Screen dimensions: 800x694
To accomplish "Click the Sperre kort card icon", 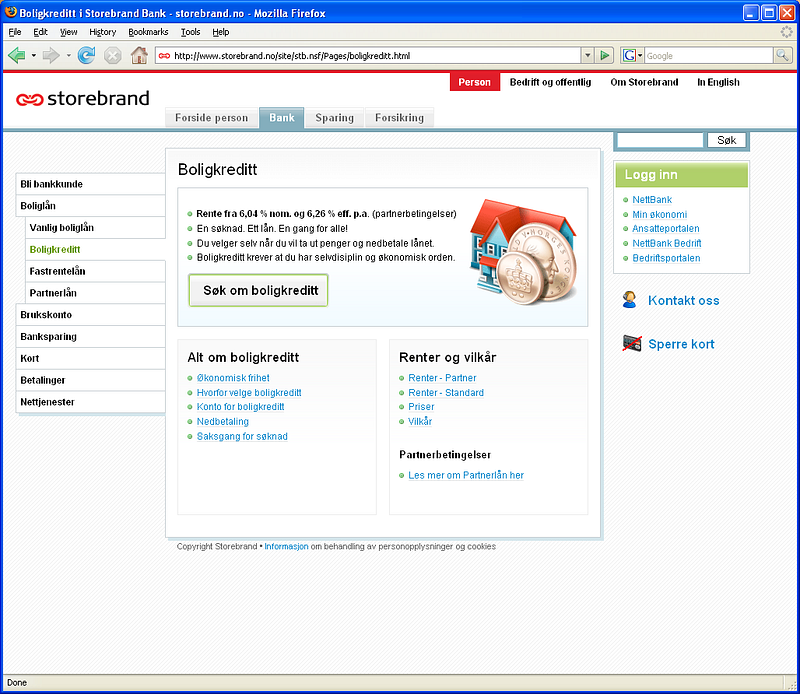I will pyautogui.click(x=632, y=343).
